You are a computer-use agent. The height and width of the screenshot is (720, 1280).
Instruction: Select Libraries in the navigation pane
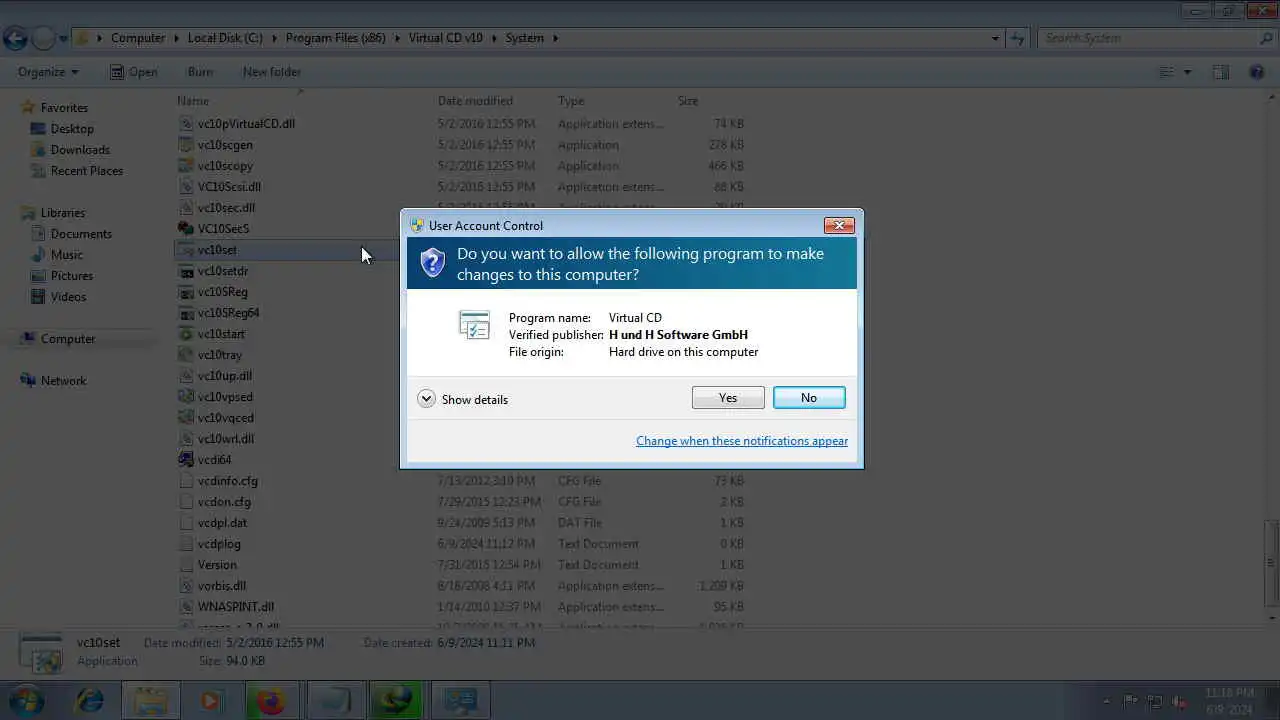click(63, 213)
